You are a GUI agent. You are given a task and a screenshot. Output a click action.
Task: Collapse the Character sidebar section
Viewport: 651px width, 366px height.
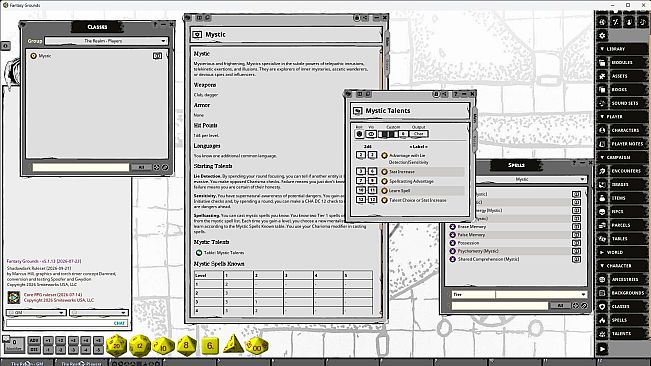pos(622,266)
